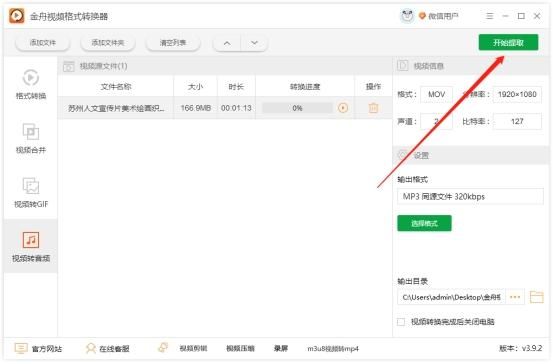Click the 1920×1080 resolution value
Viewport: 553px width, 364px height.
click(517, 94)
